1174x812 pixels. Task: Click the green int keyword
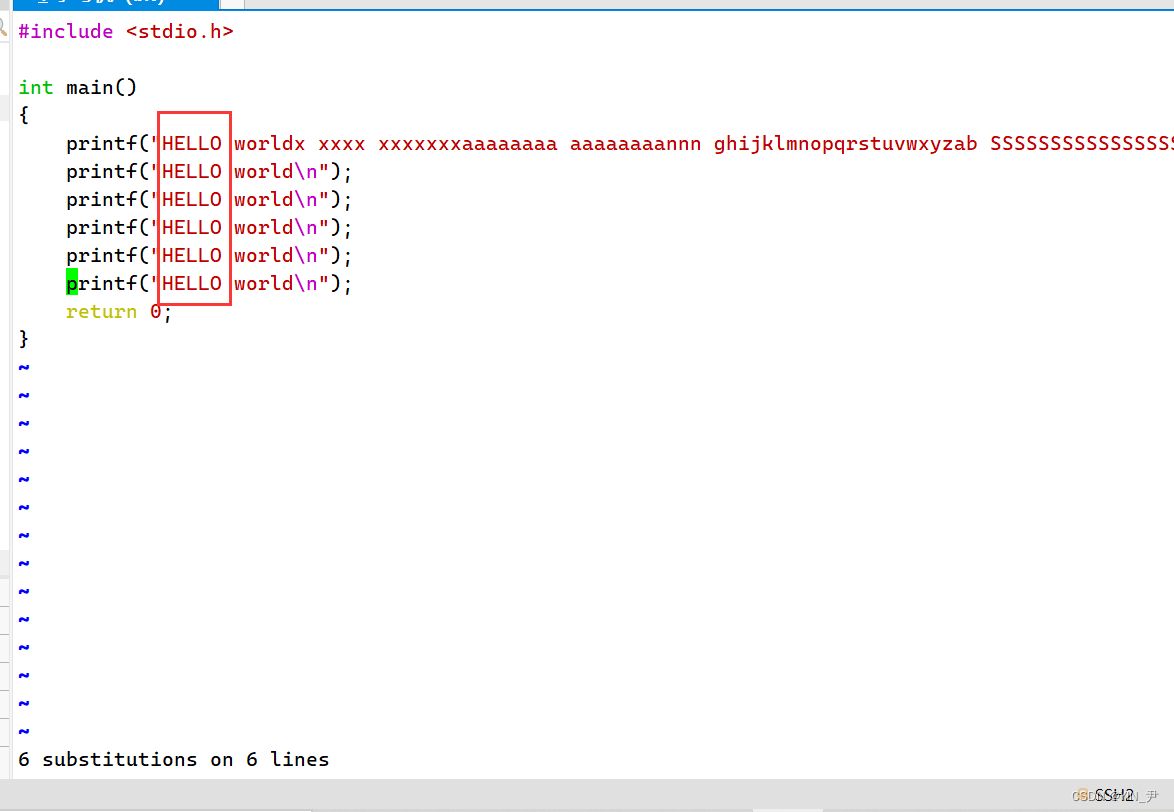tap(36, 88)
